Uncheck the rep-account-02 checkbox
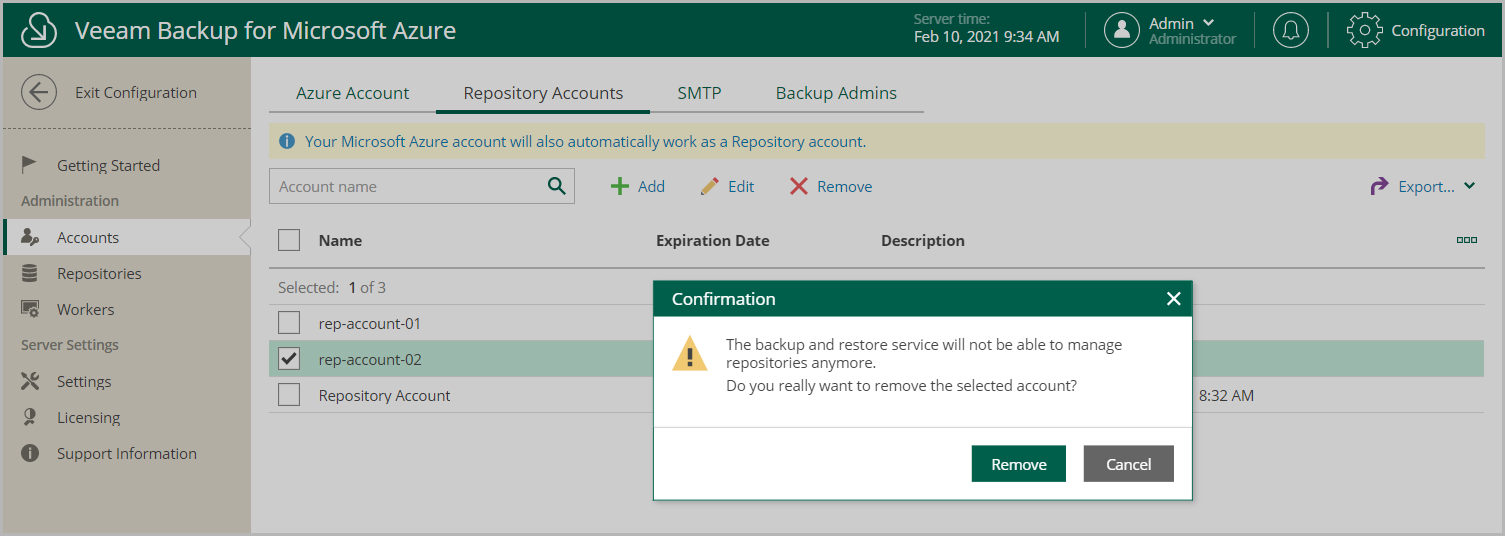 (289, 359)
